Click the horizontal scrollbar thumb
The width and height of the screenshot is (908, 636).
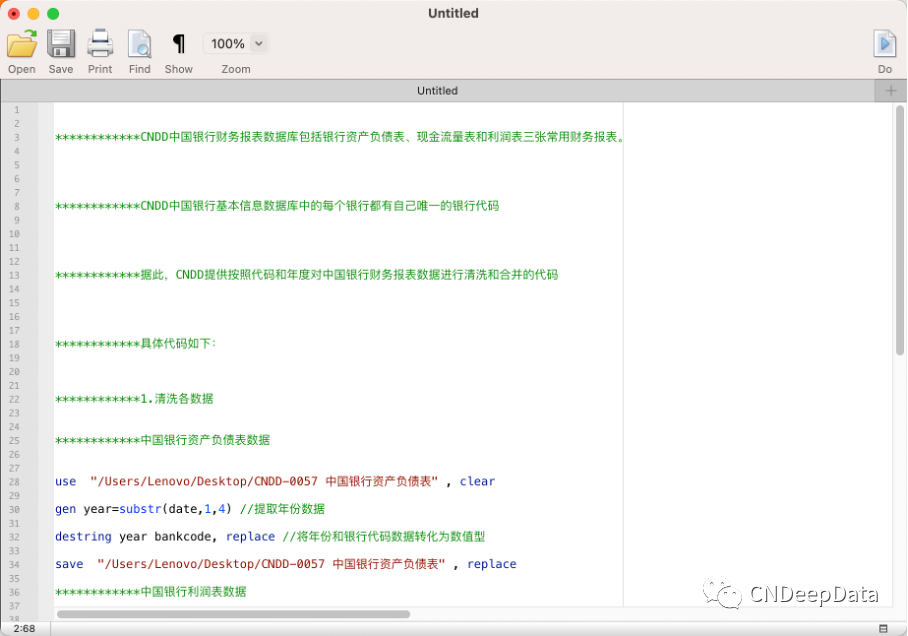(233, 614)
